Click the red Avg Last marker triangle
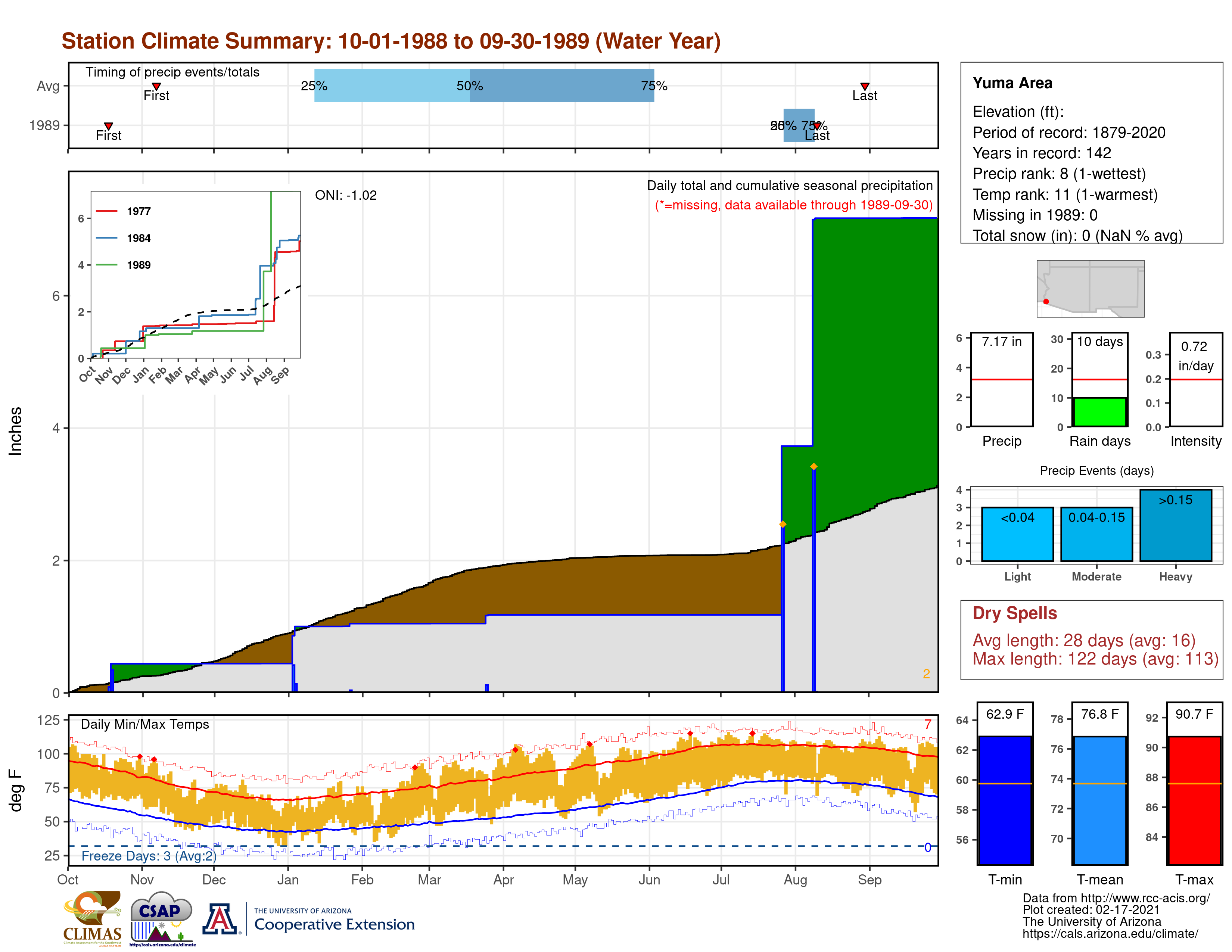Viewport: 1232px width, 952px height. coord(865,86)
